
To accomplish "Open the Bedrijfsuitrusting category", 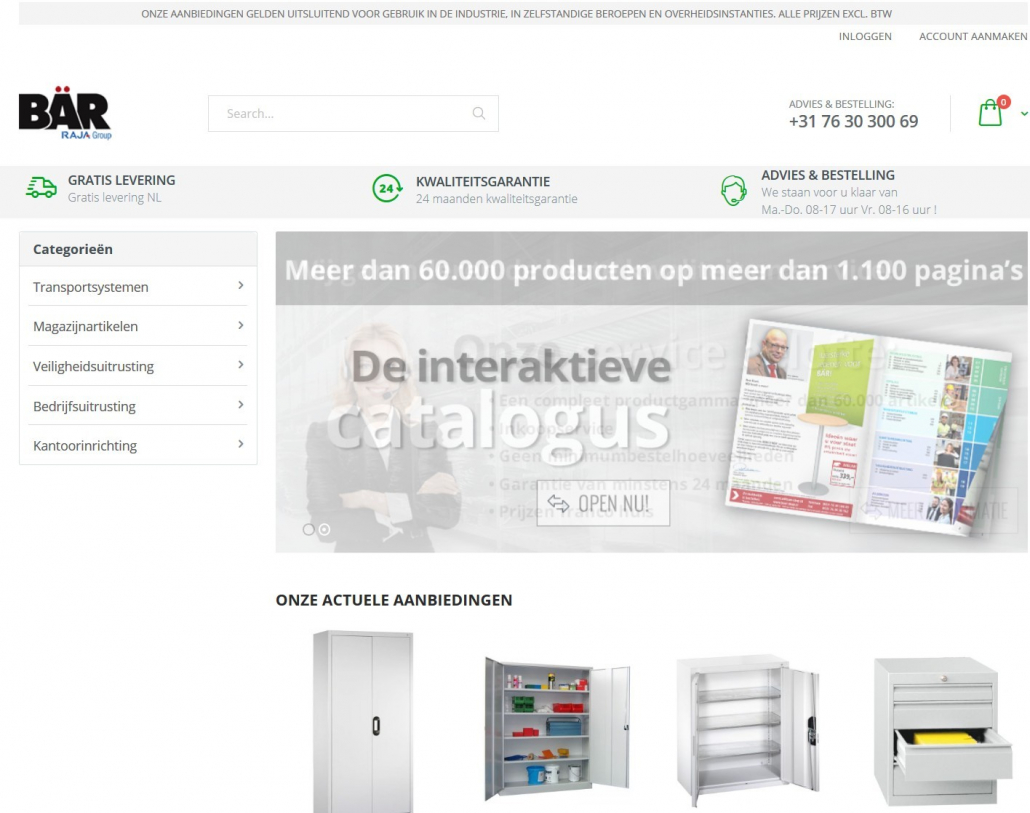I will (x=84, y=406).
